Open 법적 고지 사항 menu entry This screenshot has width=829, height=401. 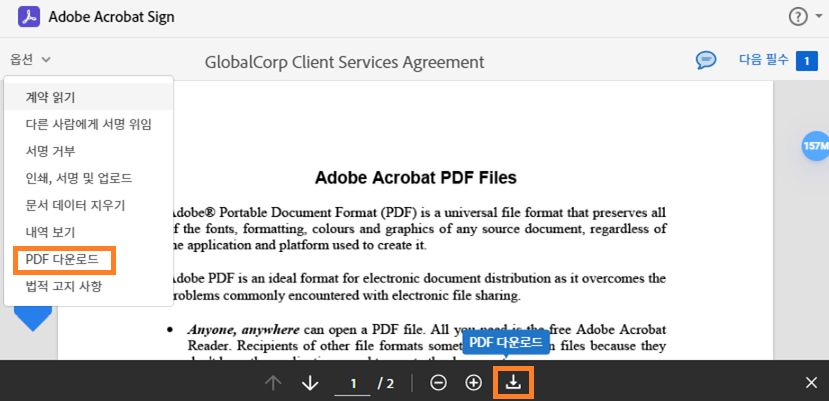(x=89, y=287)
